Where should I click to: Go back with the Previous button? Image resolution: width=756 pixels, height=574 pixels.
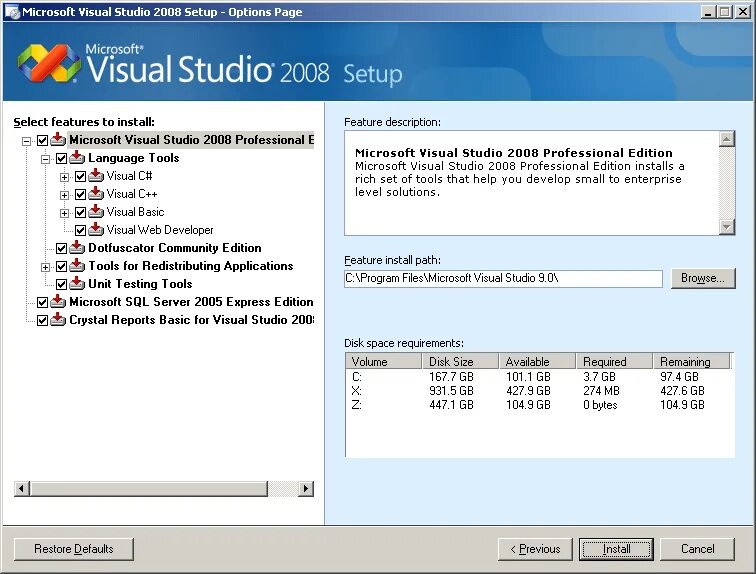535,549
